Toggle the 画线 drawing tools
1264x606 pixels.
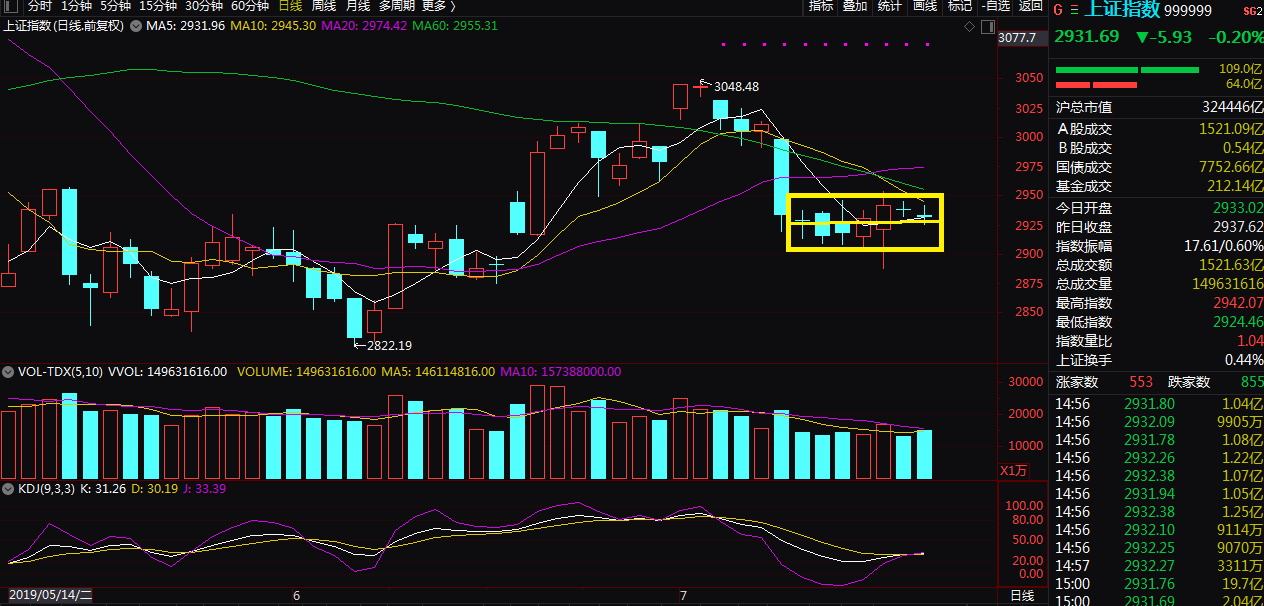click(925, 6)
